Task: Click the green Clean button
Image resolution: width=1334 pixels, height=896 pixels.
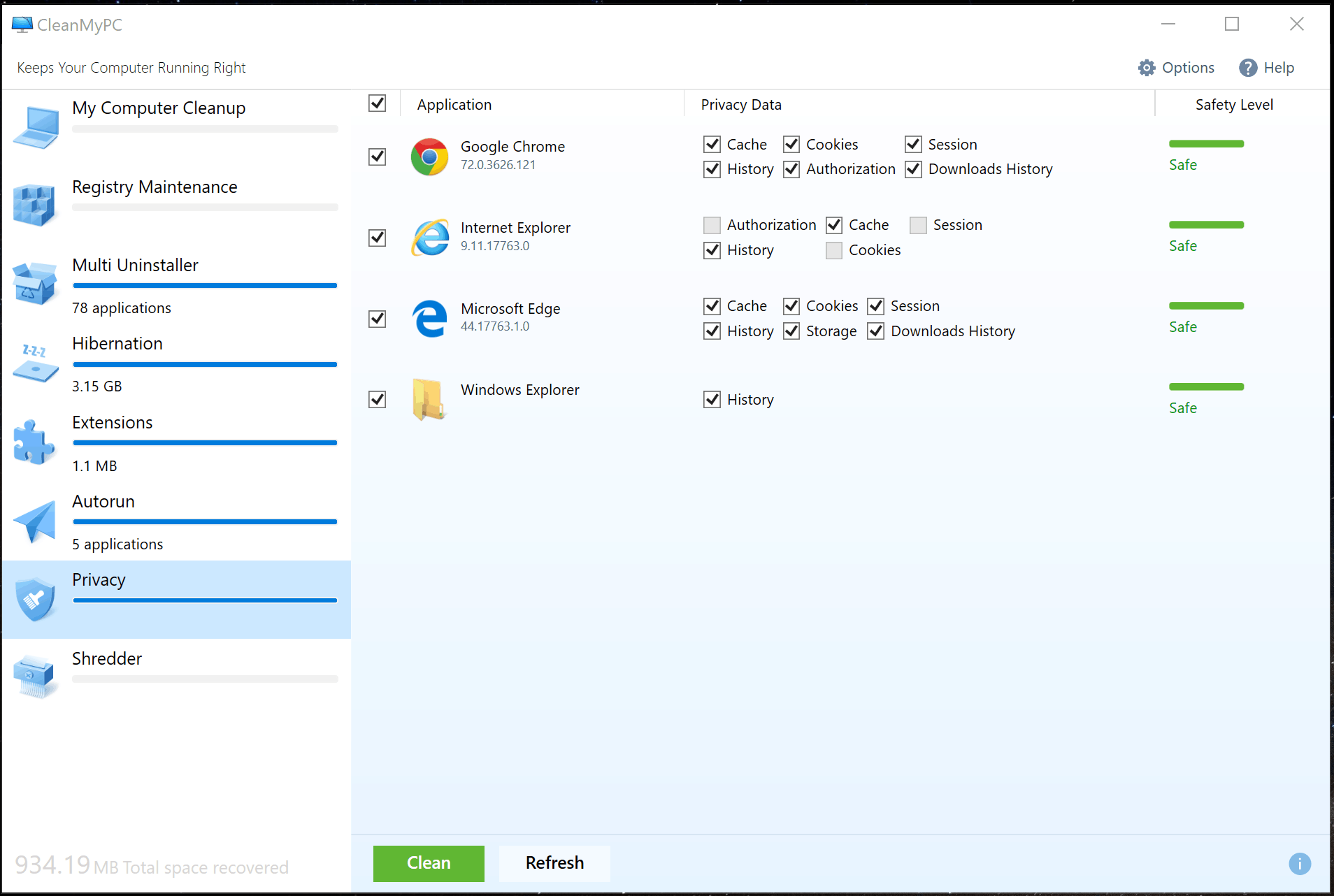Action: [429, 863]
